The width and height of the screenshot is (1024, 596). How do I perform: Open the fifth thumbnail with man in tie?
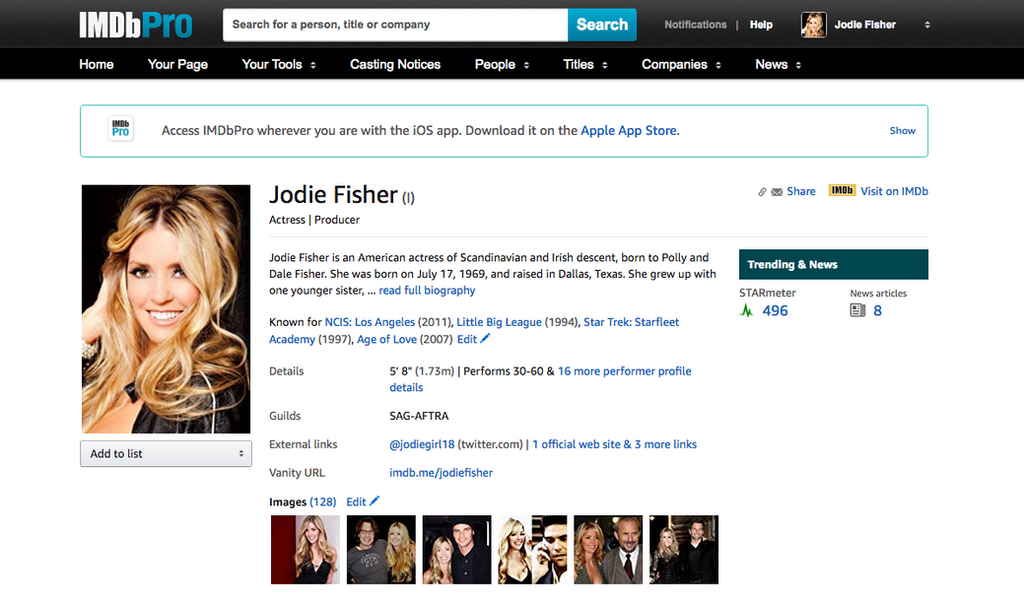608,550
